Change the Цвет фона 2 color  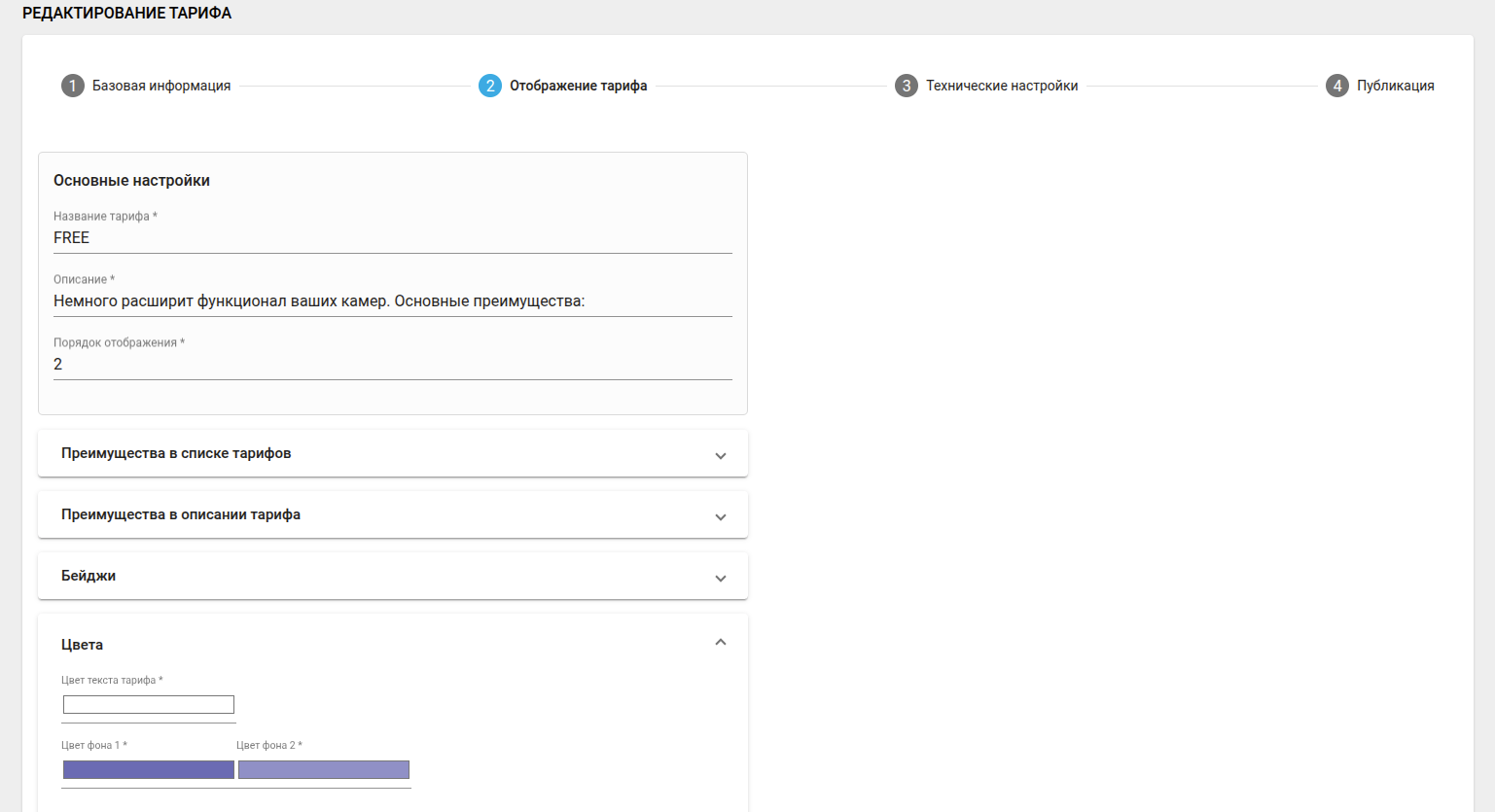coord(324,770)
